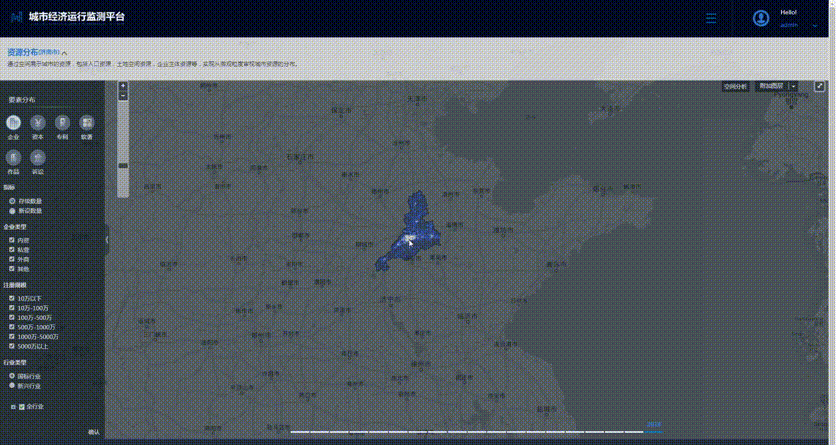Click the 添加图层 button
The height and width of the screenshot is (445, 836).
771,86
